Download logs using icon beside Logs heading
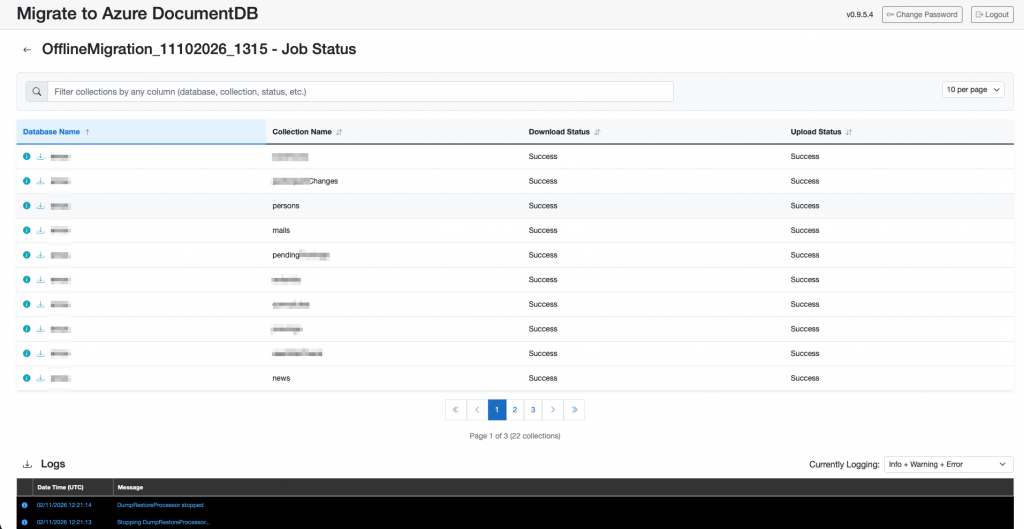This screenshot has height=529, width=1024. 27,464
